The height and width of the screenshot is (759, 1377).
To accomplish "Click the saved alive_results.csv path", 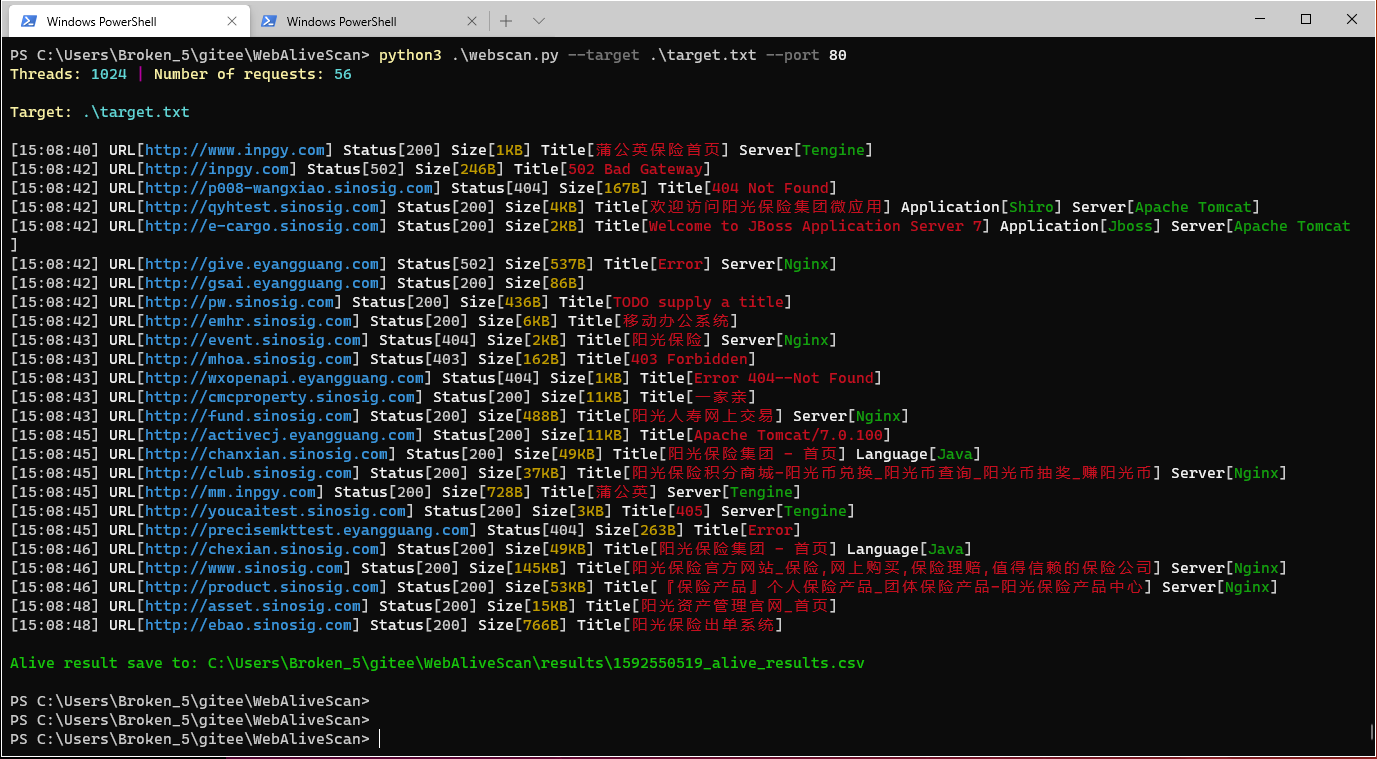I will [536, 663].
